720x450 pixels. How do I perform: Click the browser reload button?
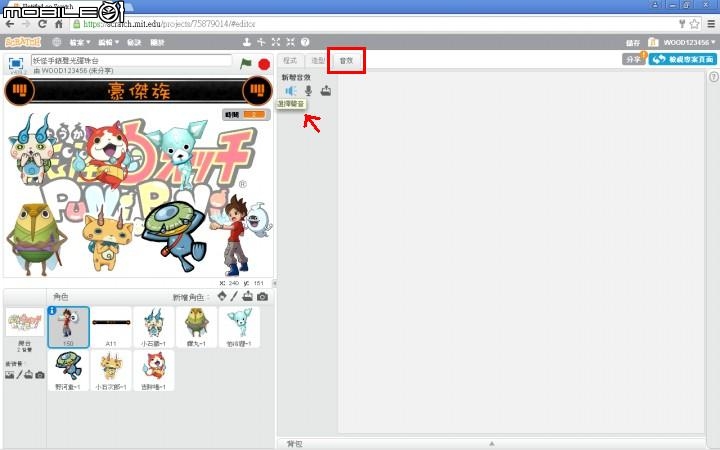[x=42, y=24]
